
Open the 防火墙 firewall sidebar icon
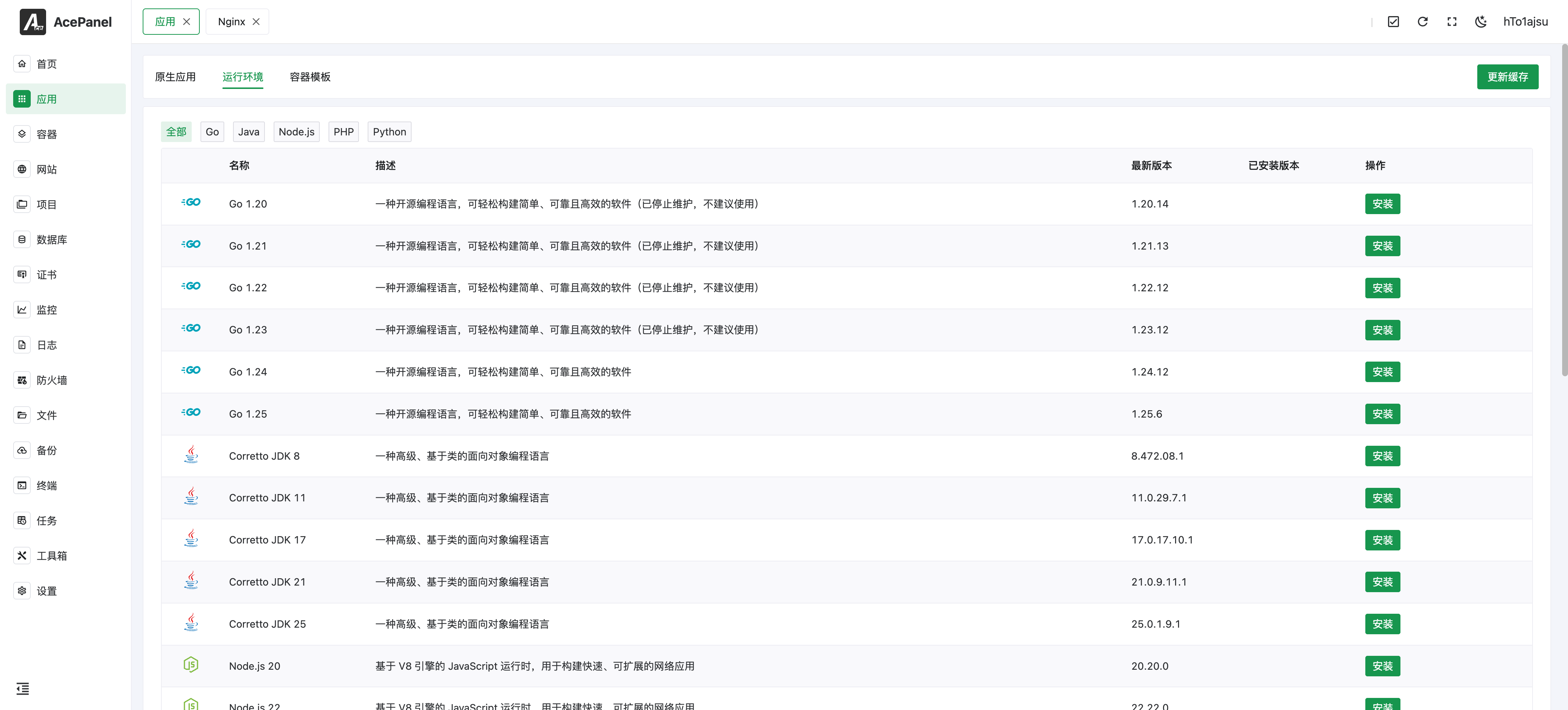(x=22, y=380)
